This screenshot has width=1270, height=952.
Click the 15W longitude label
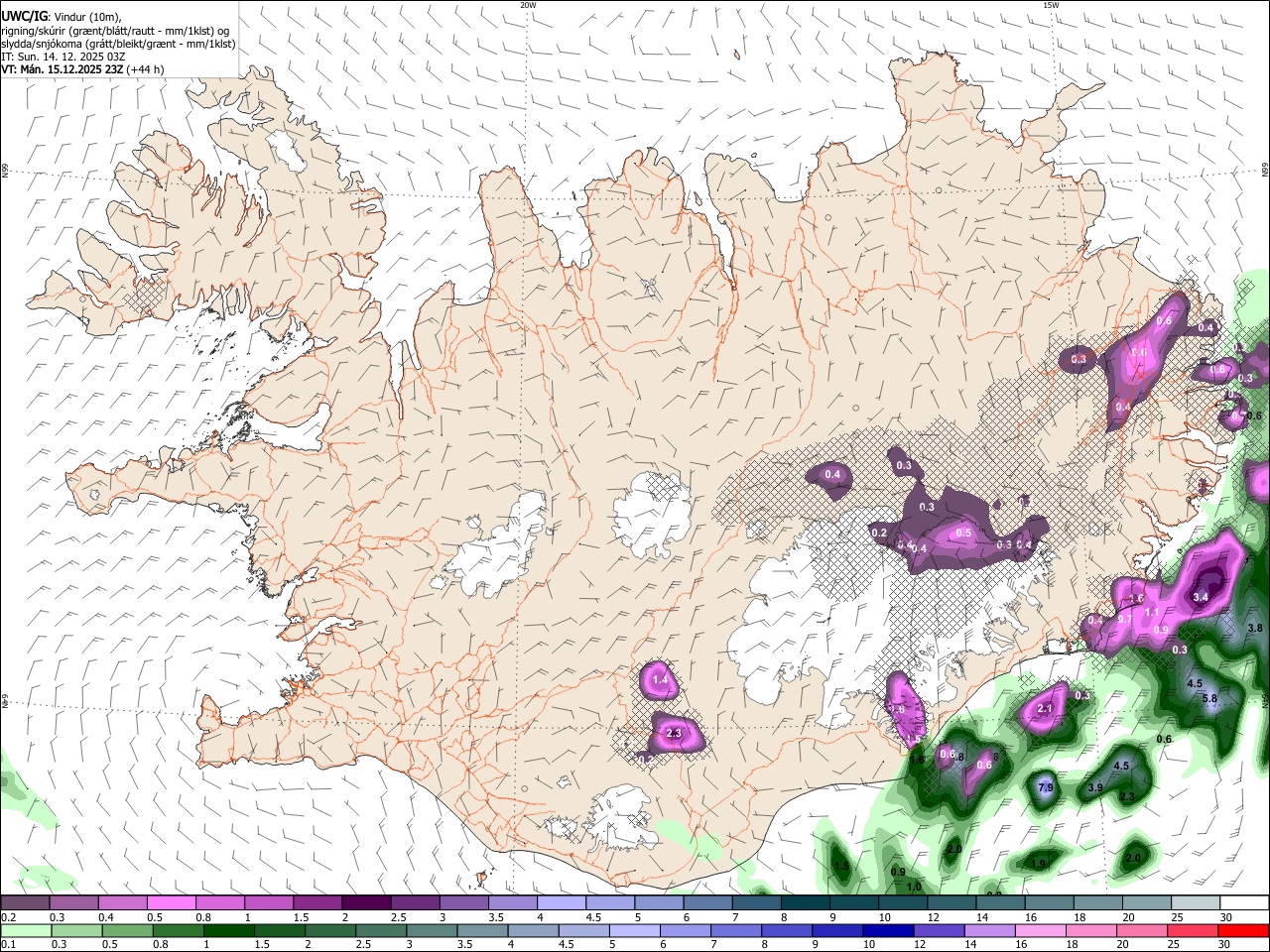click(x=1051, y=5)
